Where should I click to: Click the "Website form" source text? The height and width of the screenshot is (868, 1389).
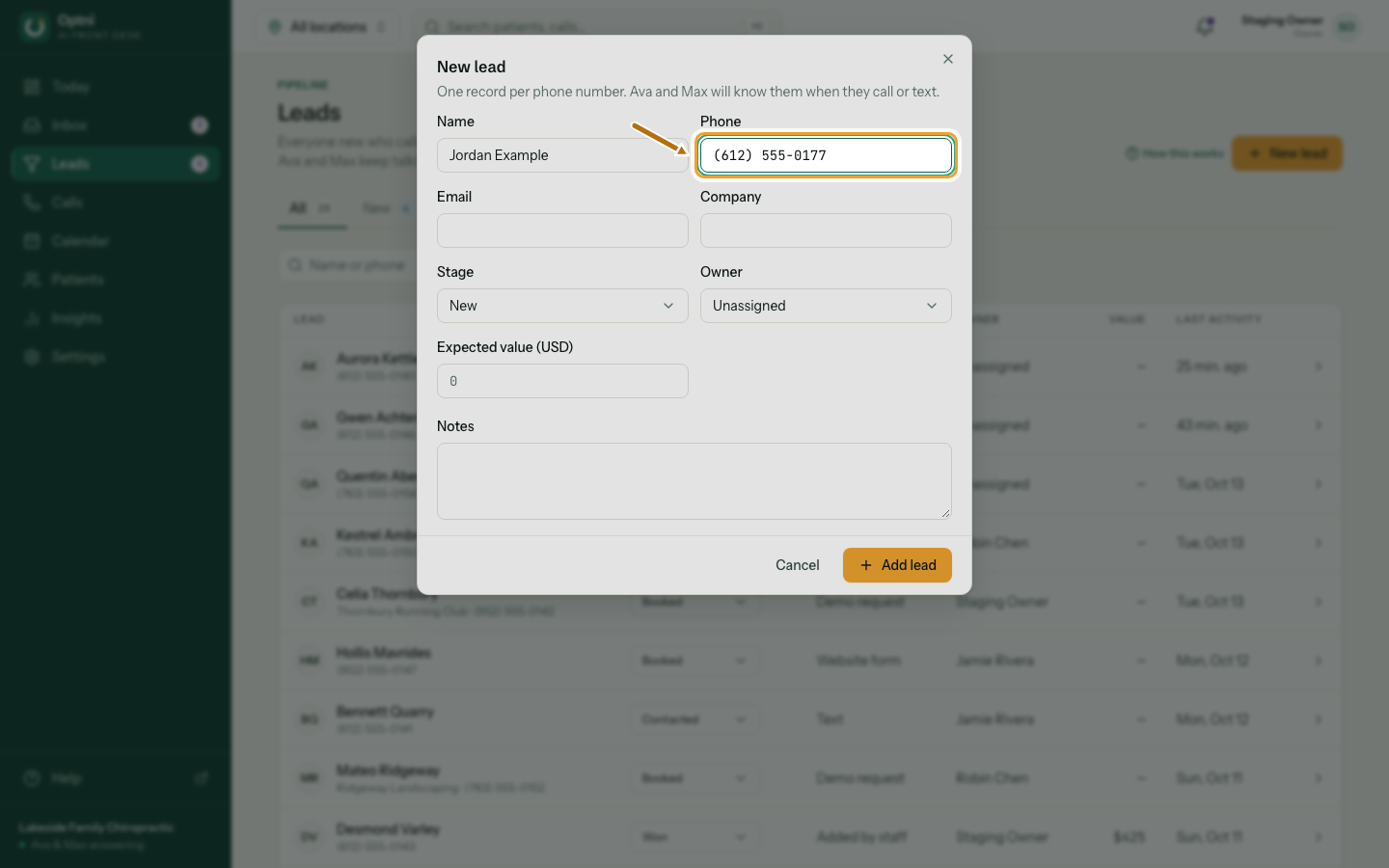(858, 661)
